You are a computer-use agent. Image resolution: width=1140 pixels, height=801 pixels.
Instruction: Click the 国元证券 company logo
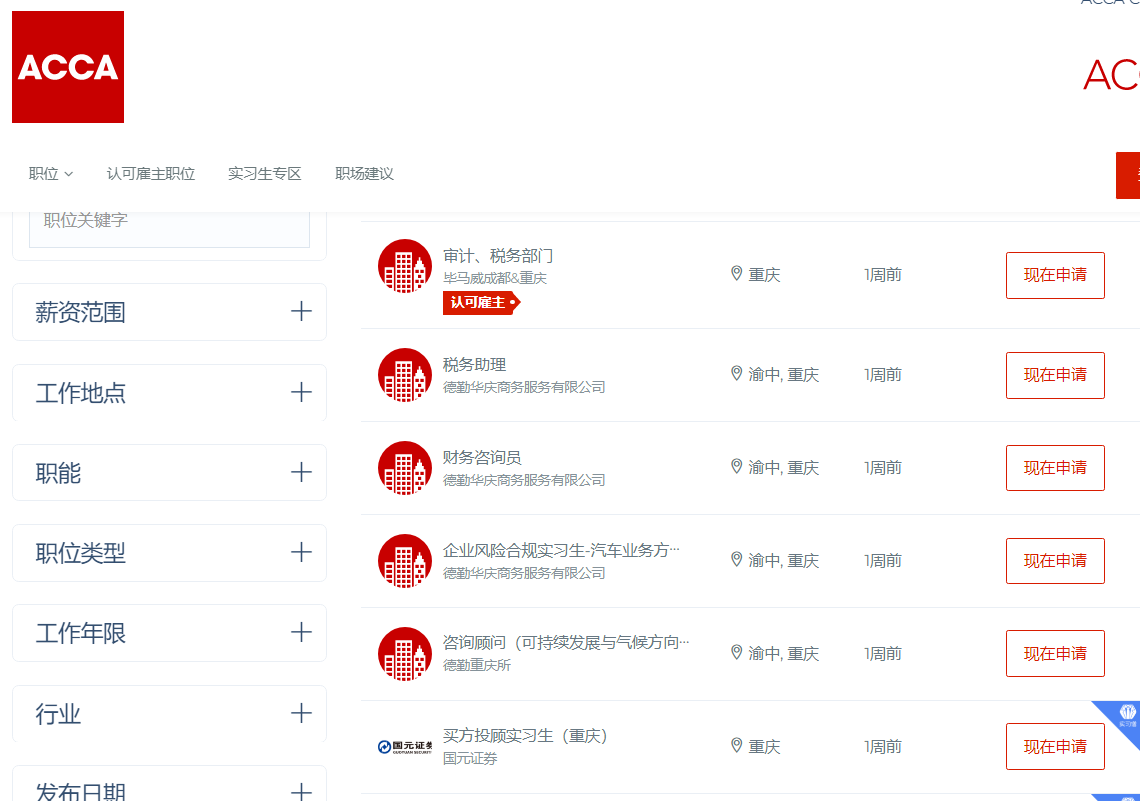405,746
